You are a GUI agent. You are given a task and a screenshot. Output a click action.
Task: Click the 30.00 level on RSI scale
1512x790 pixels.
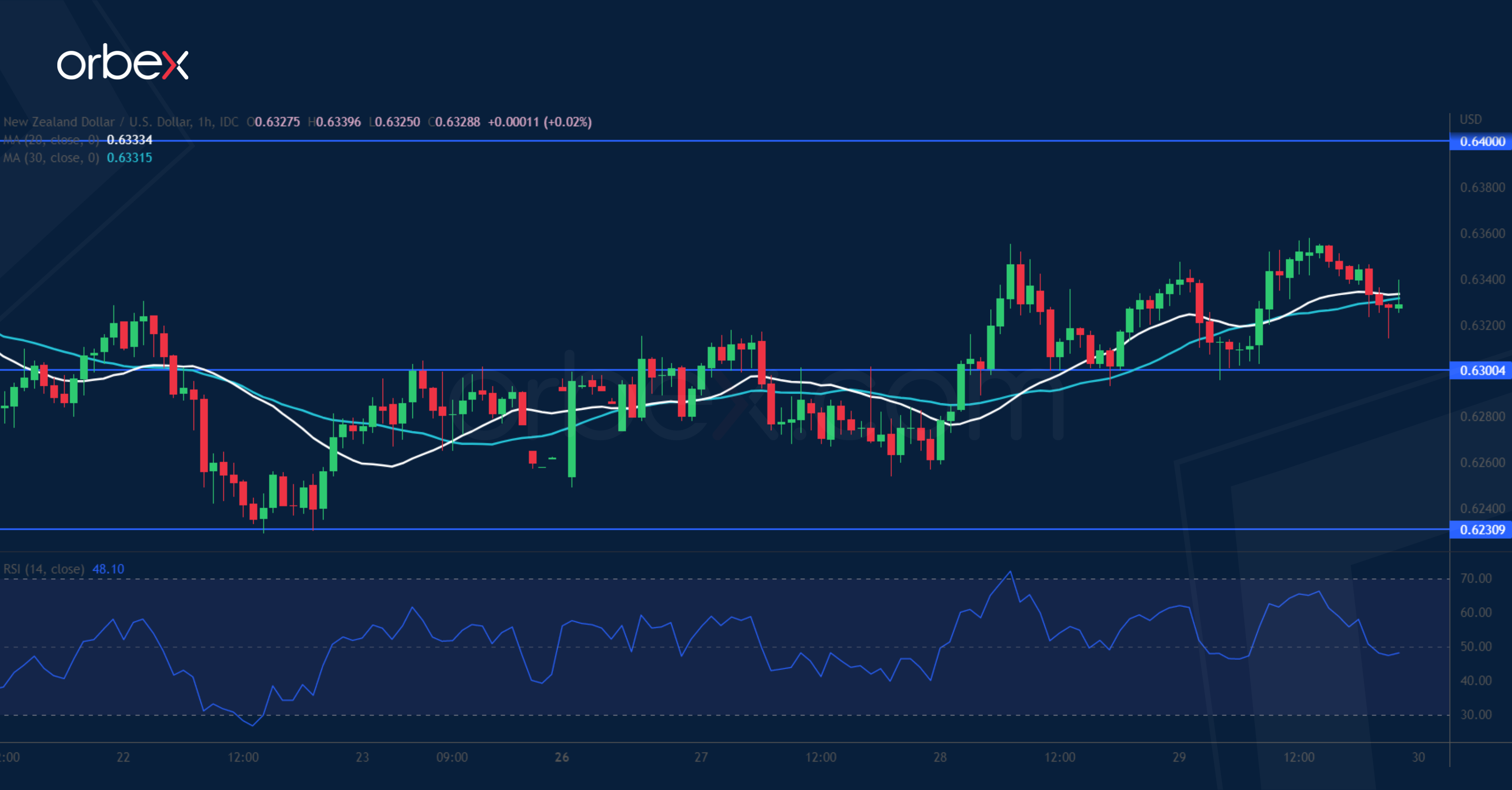[1476, 715]
